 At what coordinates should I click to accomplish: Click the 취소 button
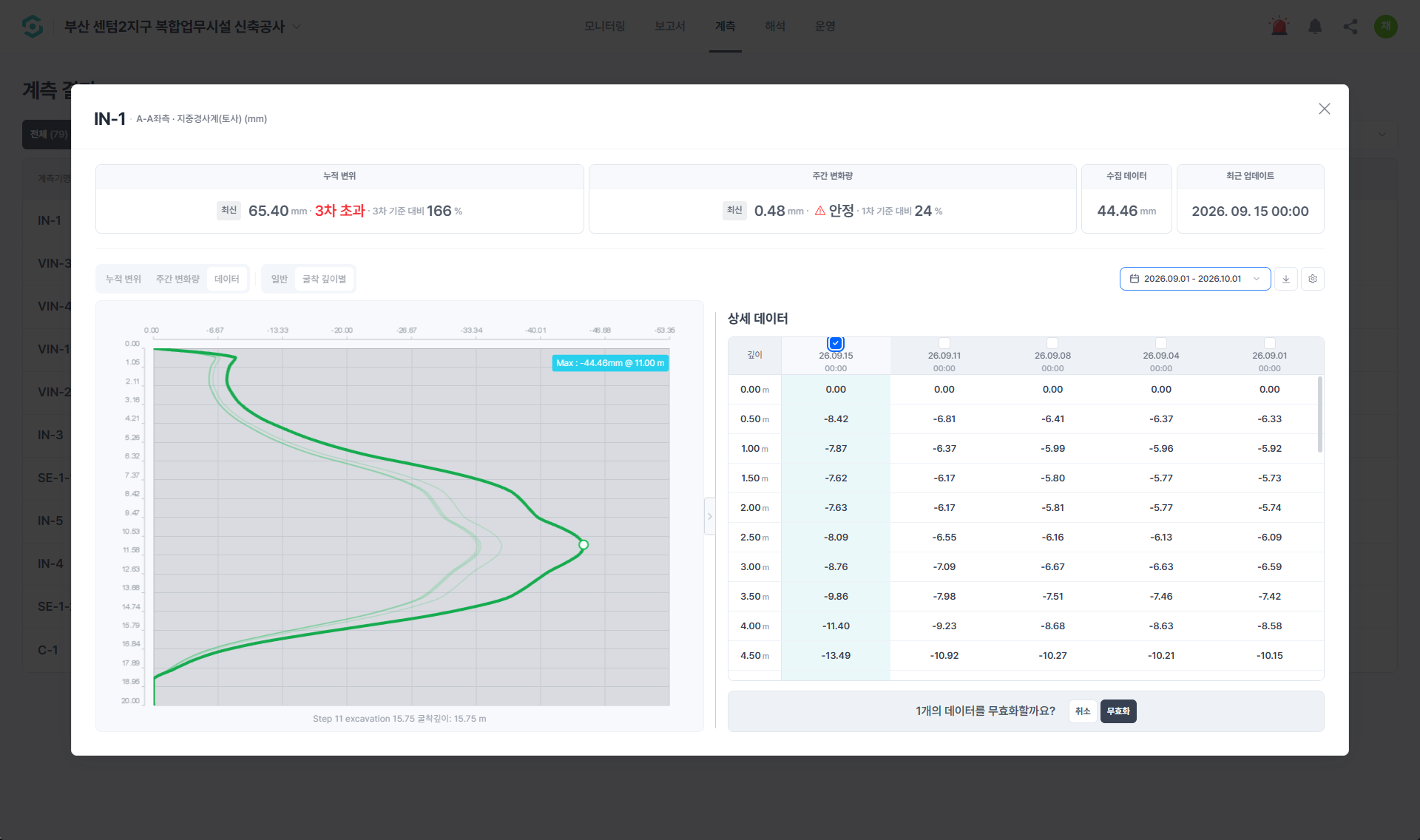click(x=1083, y=711)
